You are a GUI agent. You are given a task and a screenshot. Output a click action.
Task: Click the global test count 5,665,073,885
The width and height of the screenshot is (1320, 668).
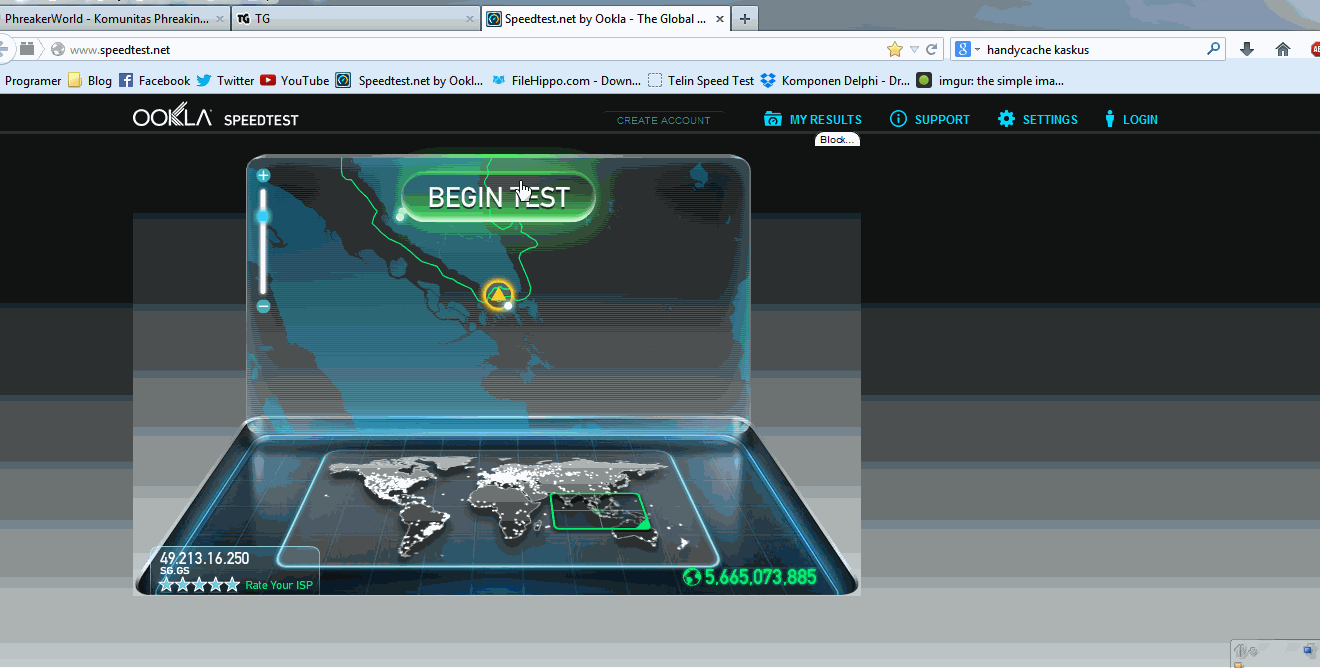coord(750,577)
